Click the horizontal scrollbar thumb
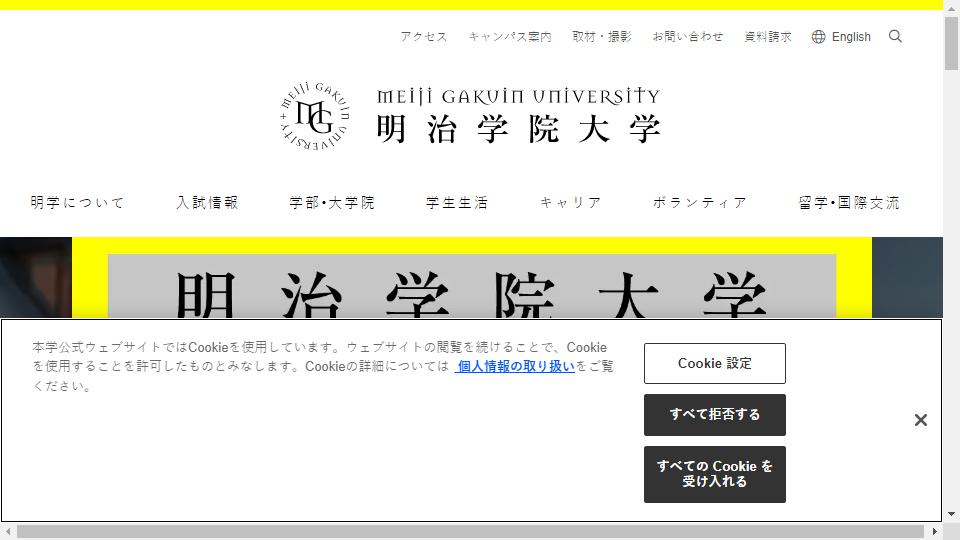The image size is (960, 540). pos(470,531)
